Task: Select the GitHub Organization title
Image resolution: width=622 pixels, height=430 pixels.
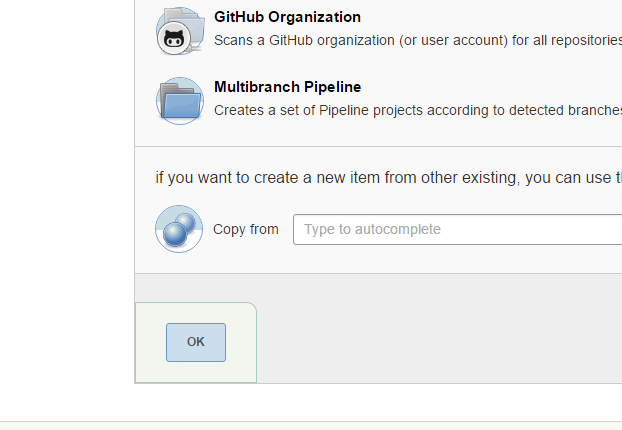Action: click(287, 17)
